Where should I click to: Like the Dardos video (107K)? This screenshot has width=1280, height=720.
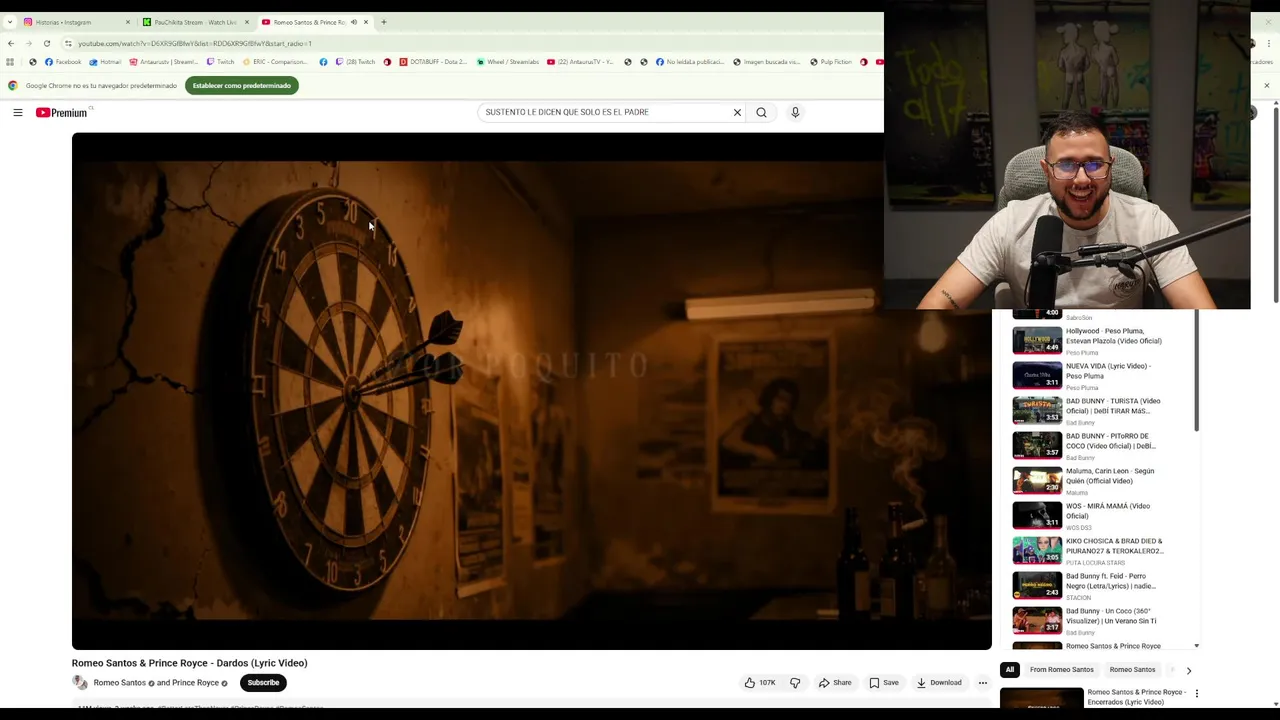[760, 683]
